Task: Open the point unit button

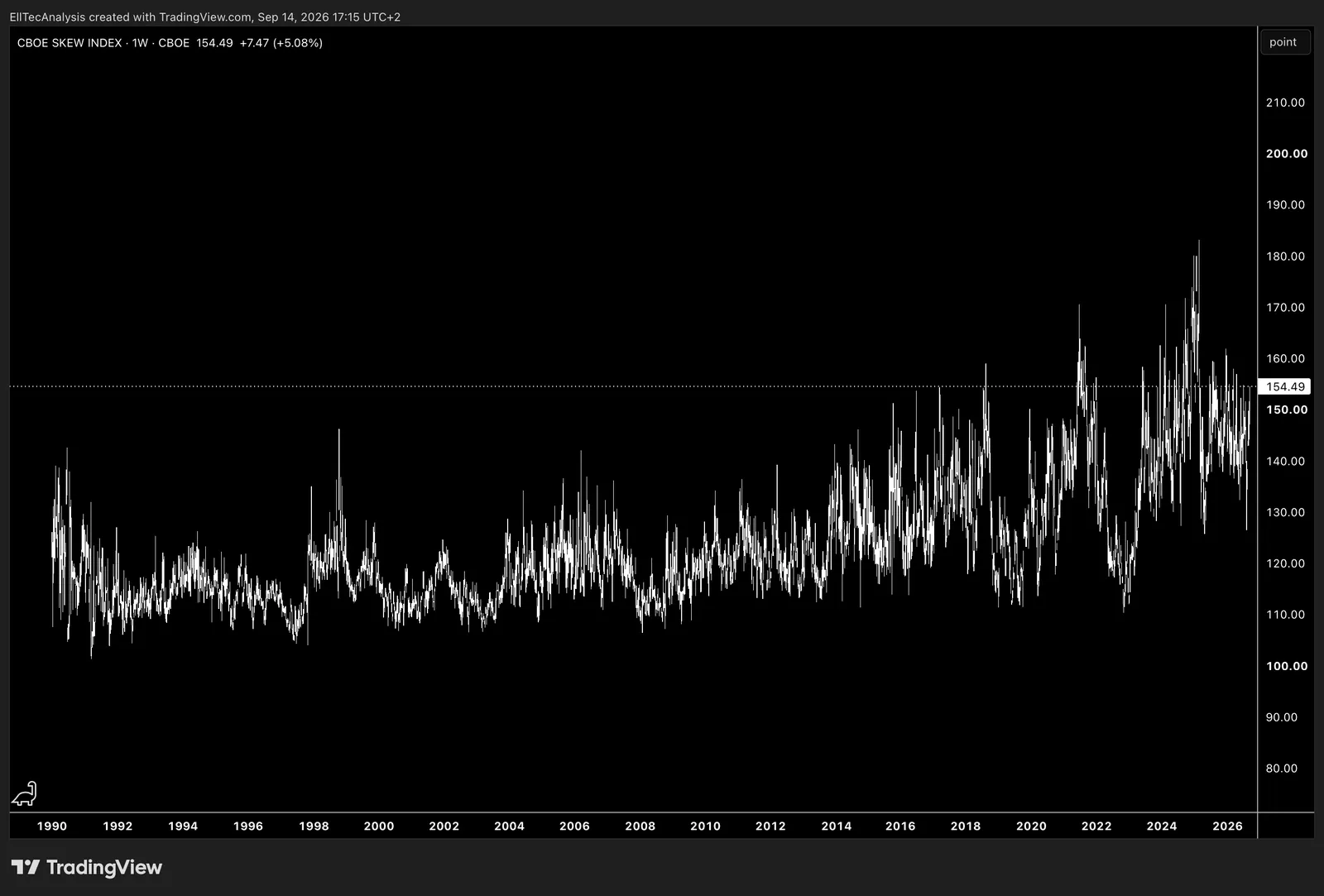Action: 1285,42
